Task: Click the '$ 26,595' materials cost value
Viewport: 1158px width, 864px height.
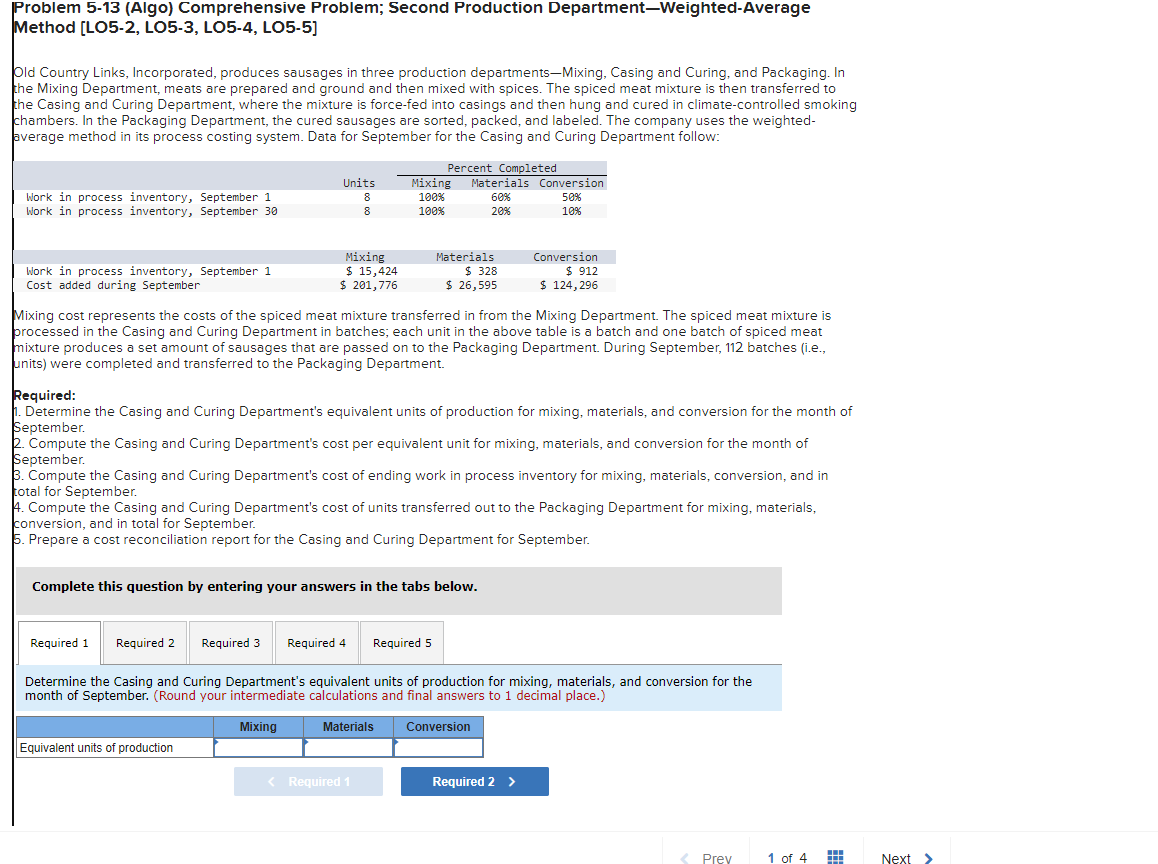Action: [471, 285]
